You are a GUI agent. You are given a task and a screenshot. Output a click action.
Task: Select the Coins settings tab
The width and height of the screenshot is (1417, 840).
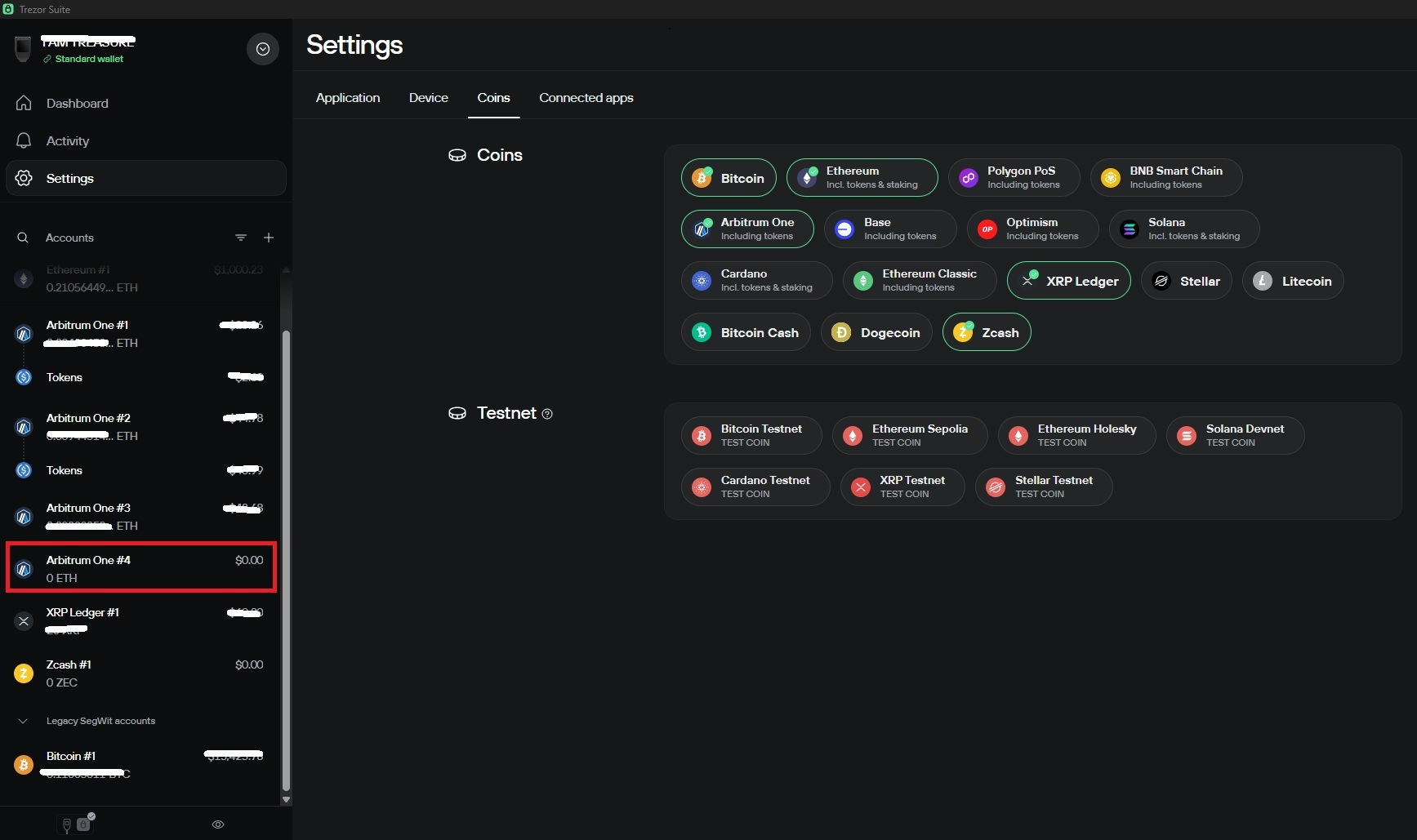coord(493,98)
